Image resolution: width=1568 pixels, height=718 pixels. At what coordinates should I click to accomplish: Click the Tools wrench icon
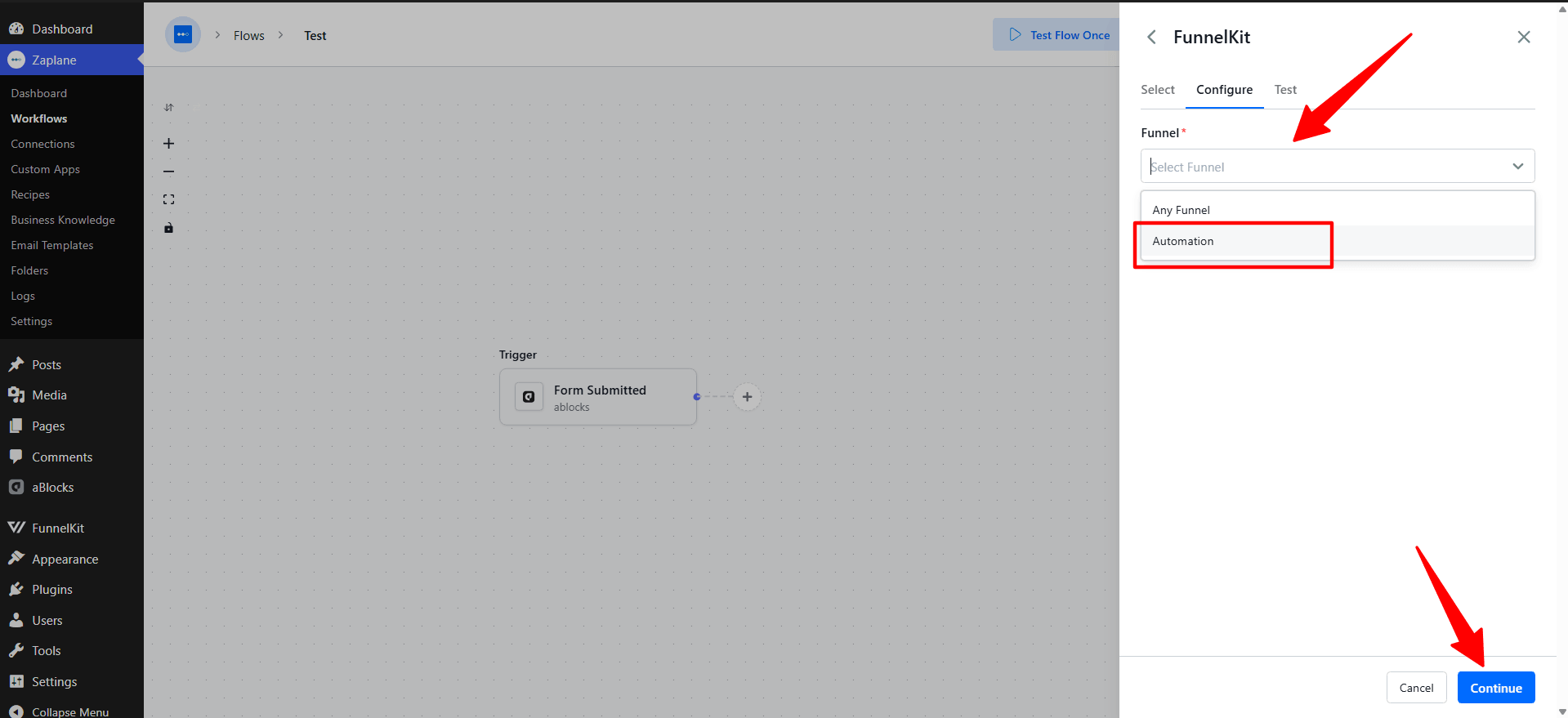16,650
